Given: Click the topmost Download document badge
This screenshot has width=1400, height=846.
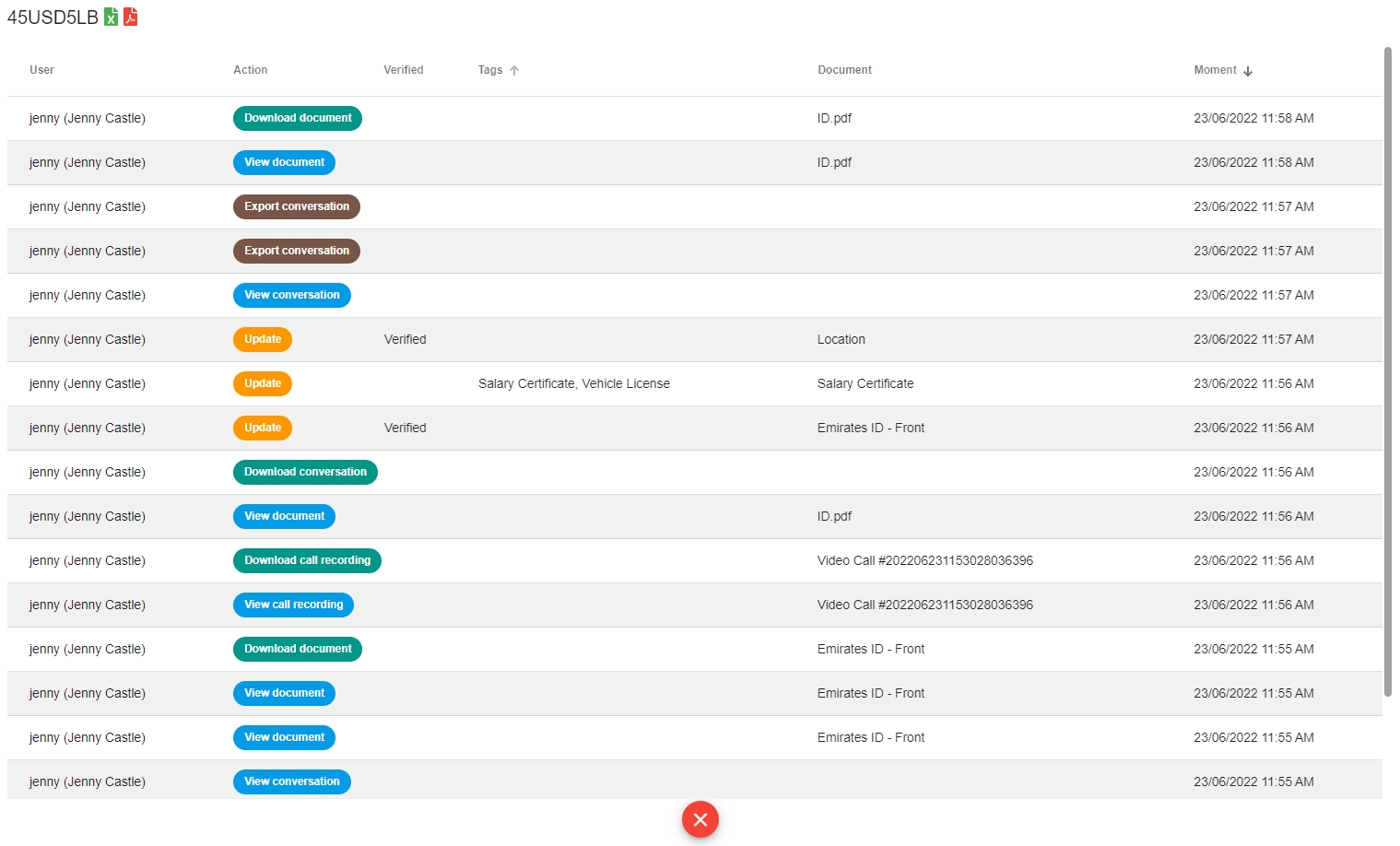Looking at the screenshot, I should (x=298, y=118).
